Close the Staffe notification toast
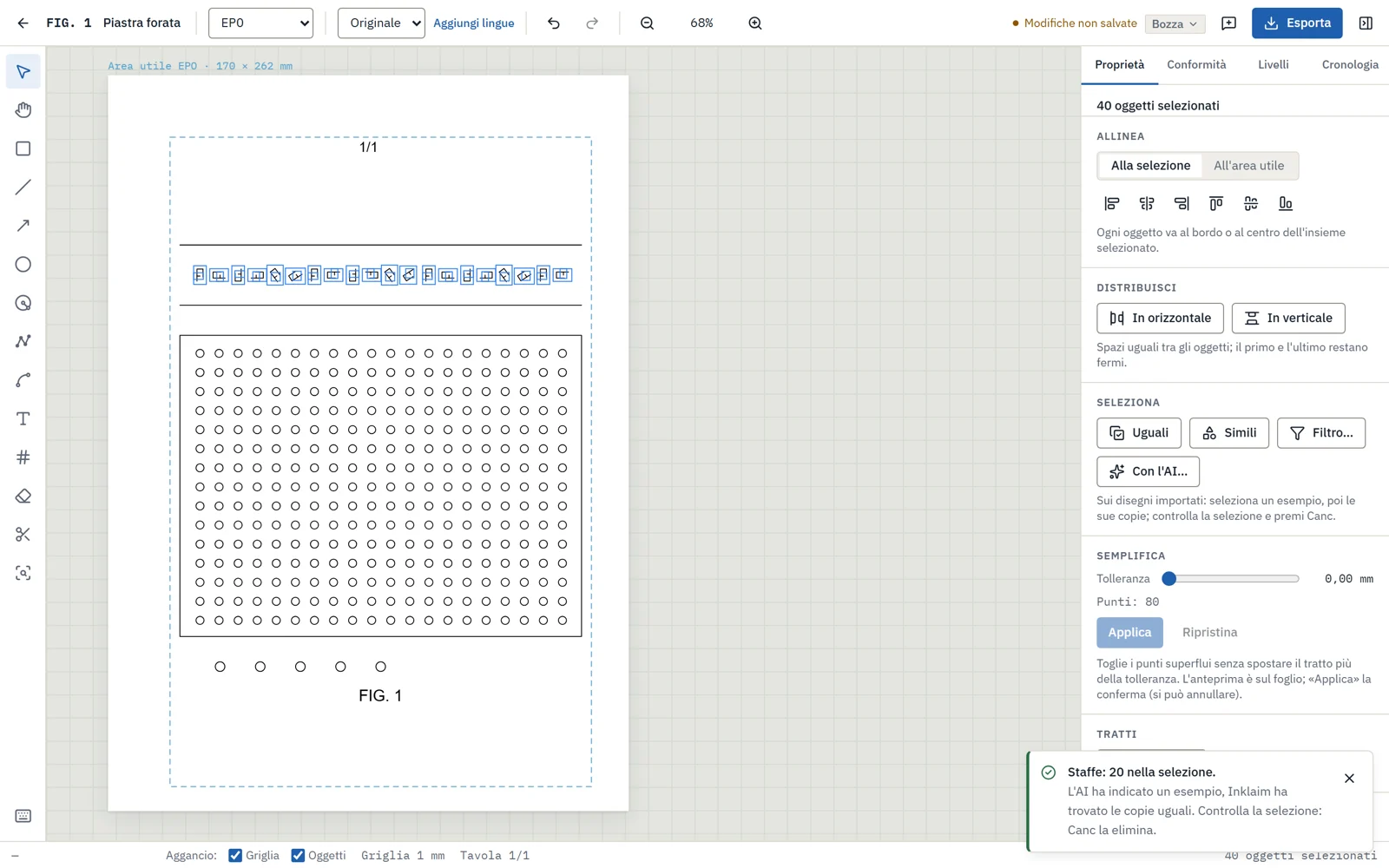The image size is (1389, 868). 1349,779
